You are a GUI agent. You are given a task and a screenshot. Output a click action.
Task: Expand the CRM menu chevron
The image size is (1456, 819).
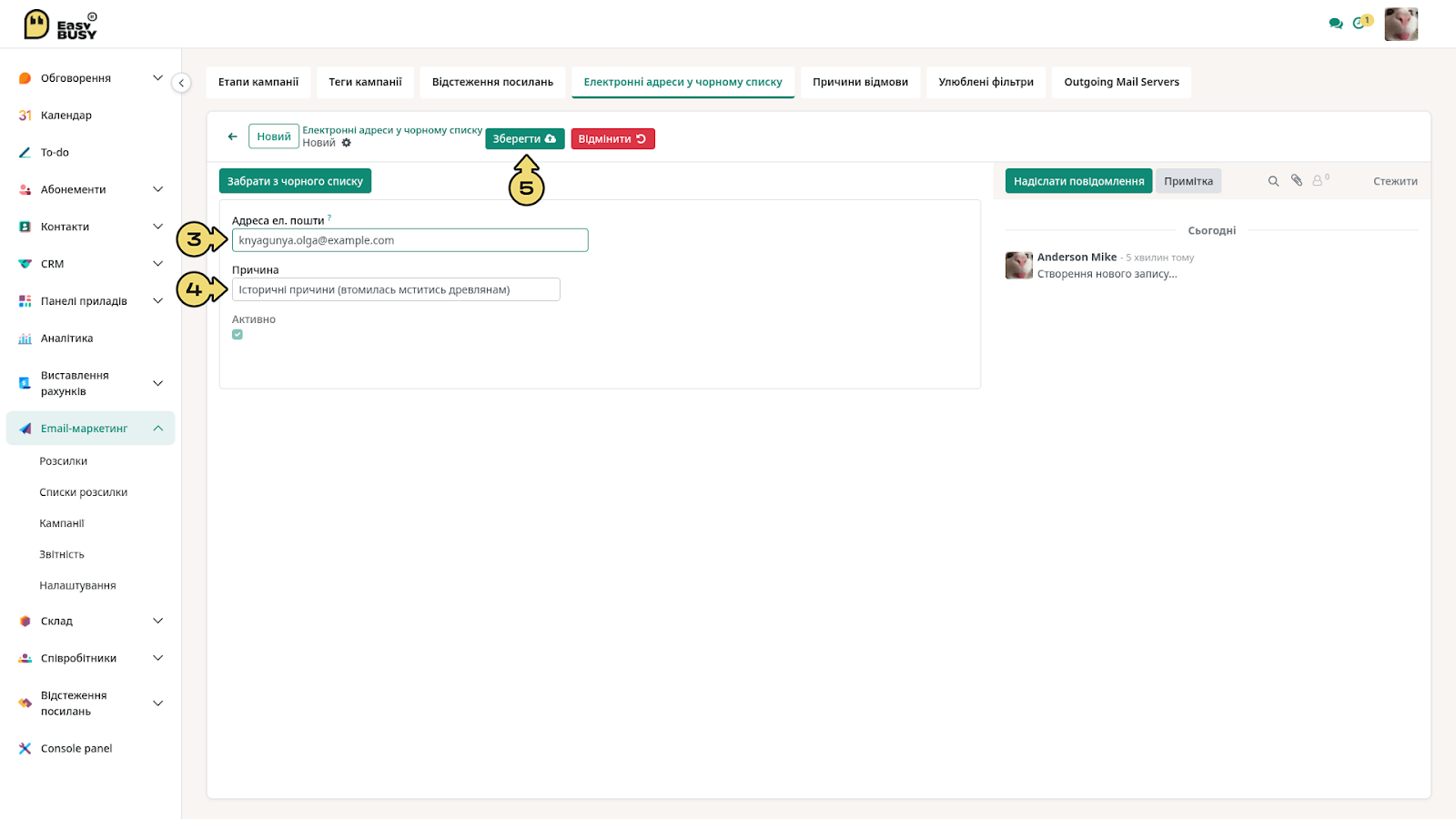[157, 264]
